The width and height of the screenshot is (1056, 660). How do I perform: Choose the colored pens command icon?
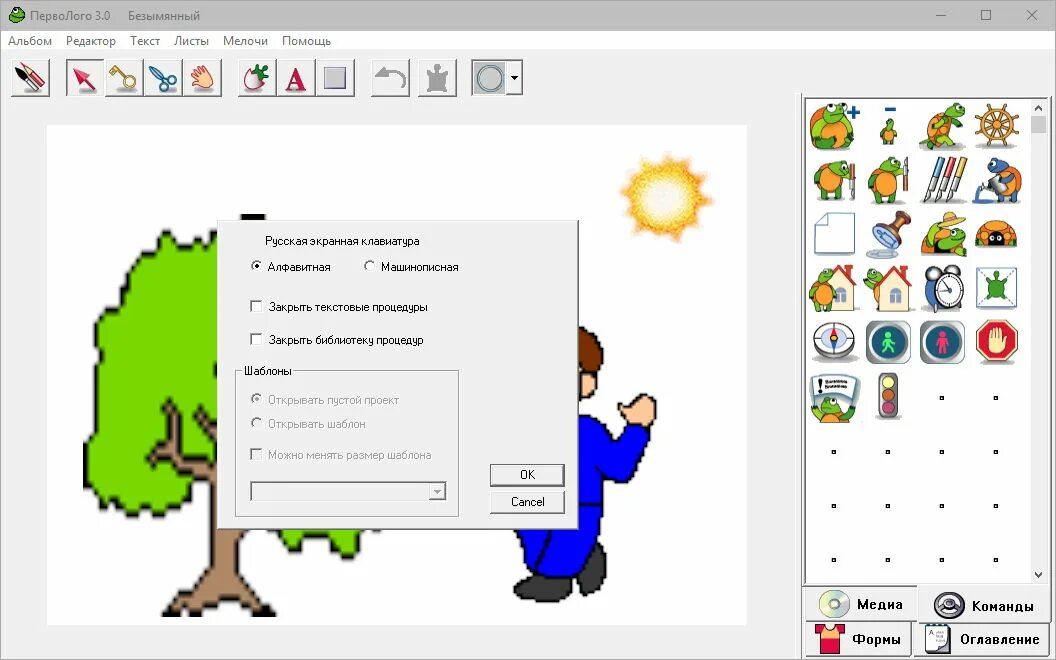click(942, 180)
